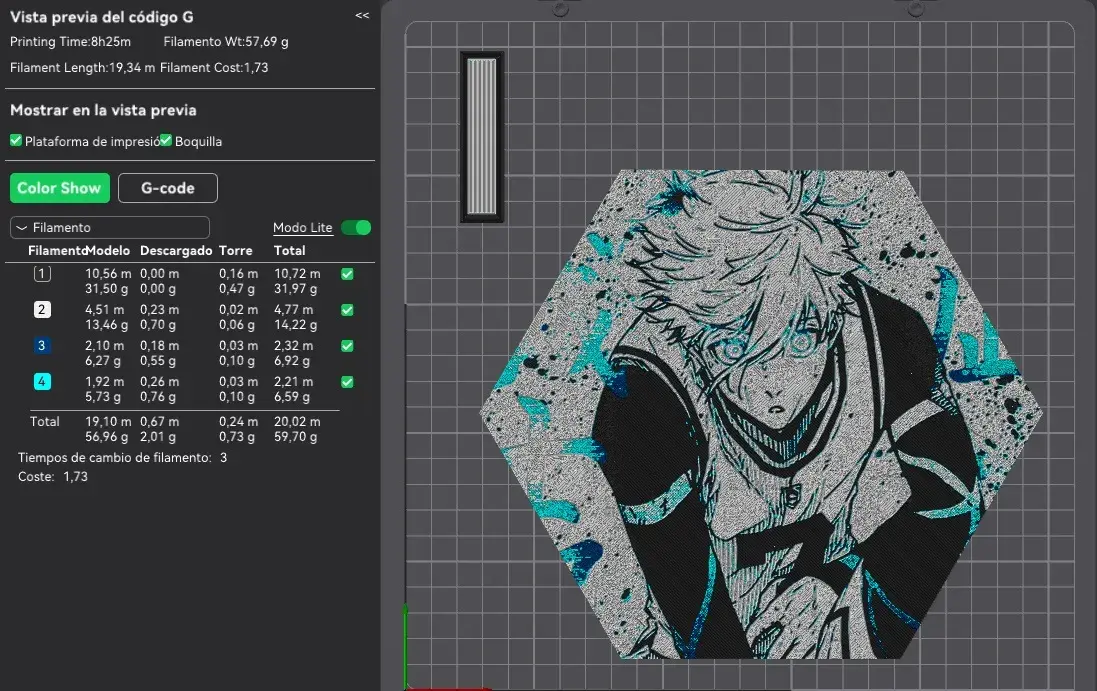Uncheck visibility for filament 4 row
1097x691 pixels.
click(x=347, y=382)
